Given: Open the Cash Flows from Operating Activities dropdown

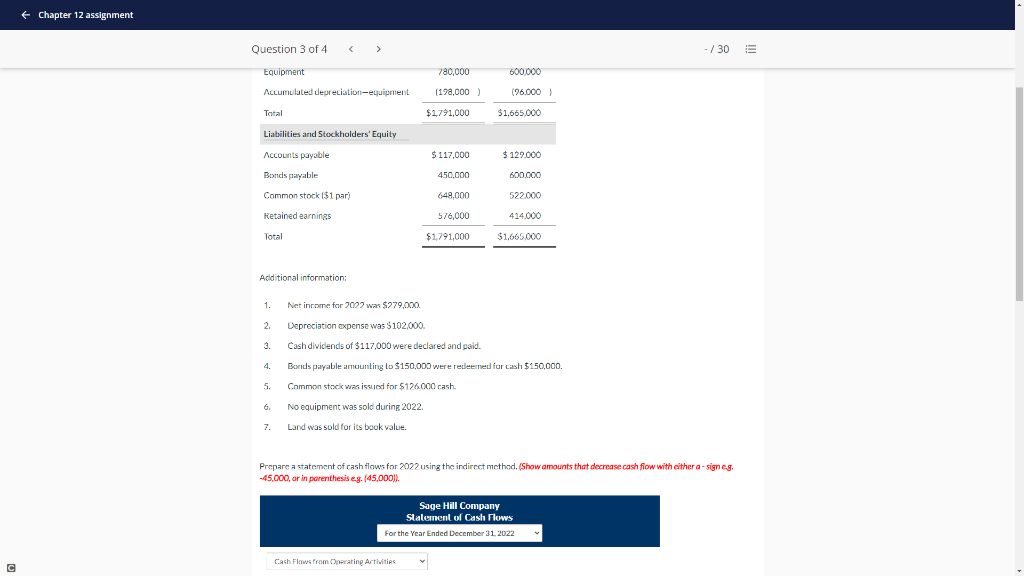Looking at the screenshot, I should click(347, 561).
